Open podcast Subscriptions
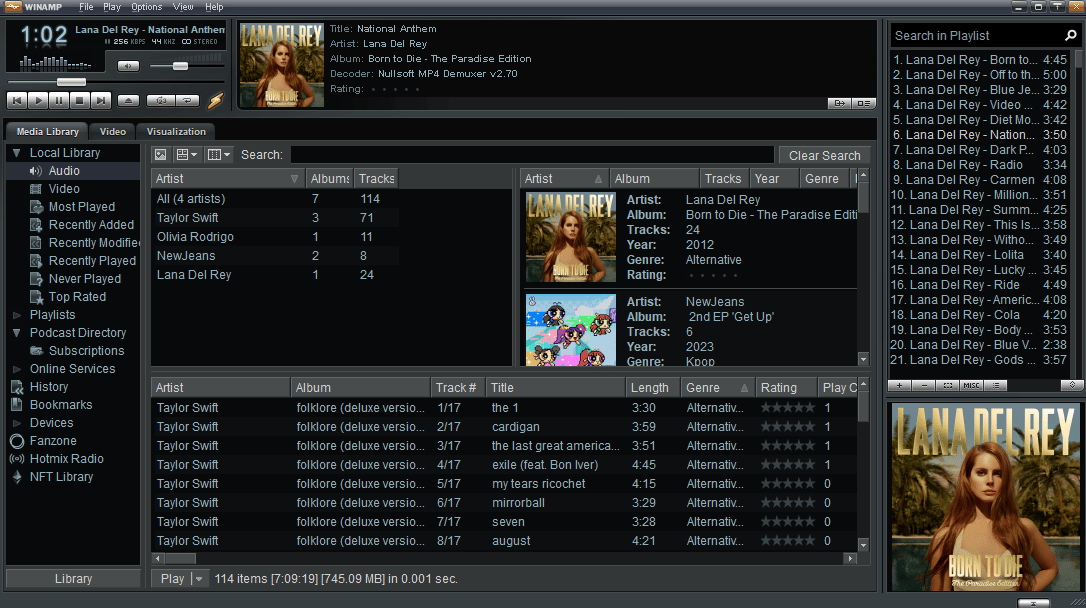 [x=86, y=350]
